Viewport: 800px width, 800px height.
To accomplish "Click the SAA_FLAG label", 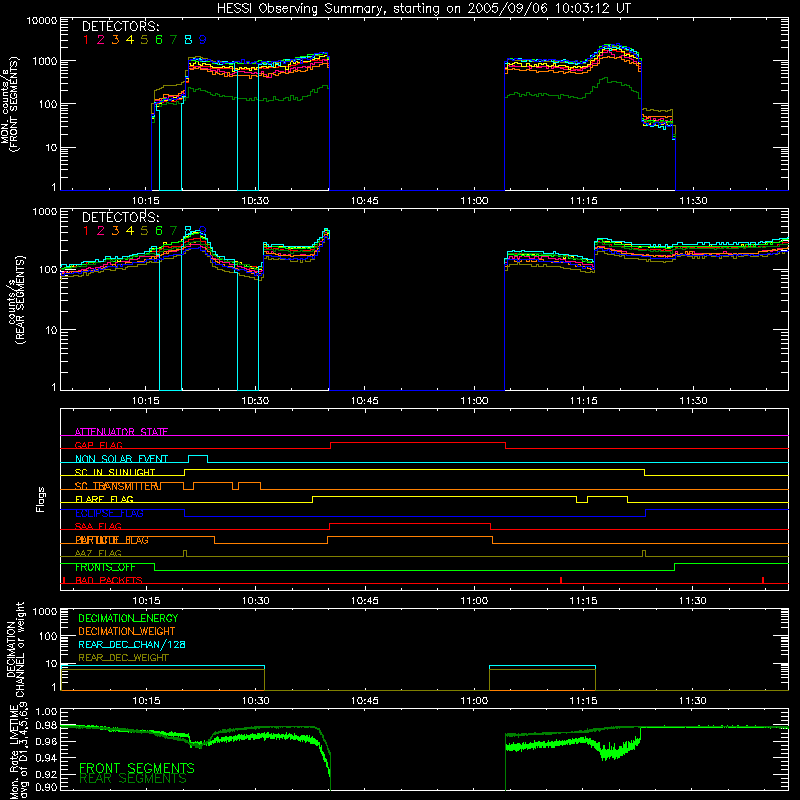I will [x=98, y=527].
